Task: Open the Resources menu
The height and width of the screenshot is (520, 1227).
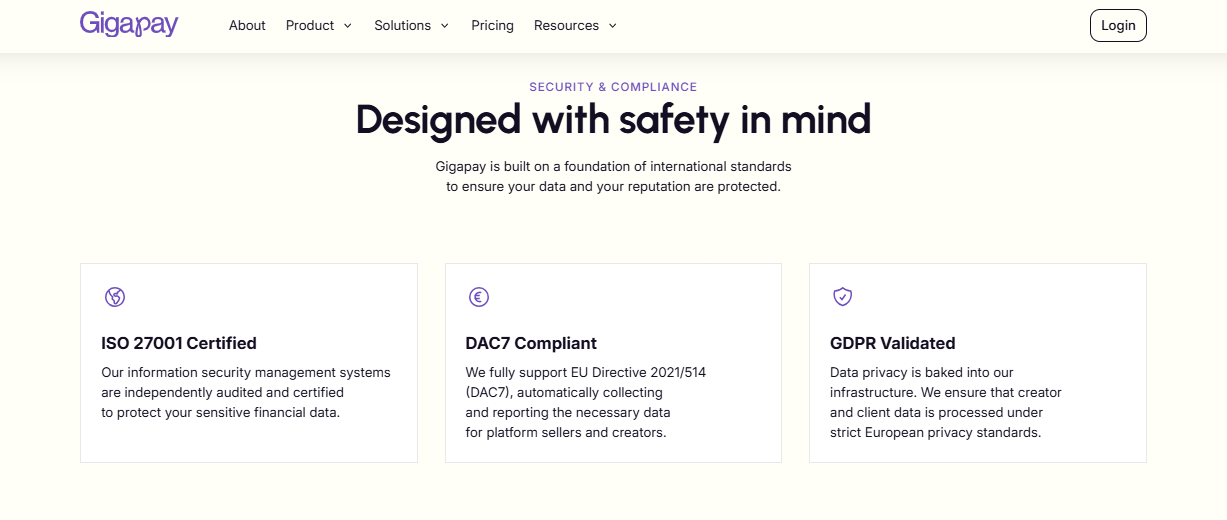Action: tap(576, 25)
